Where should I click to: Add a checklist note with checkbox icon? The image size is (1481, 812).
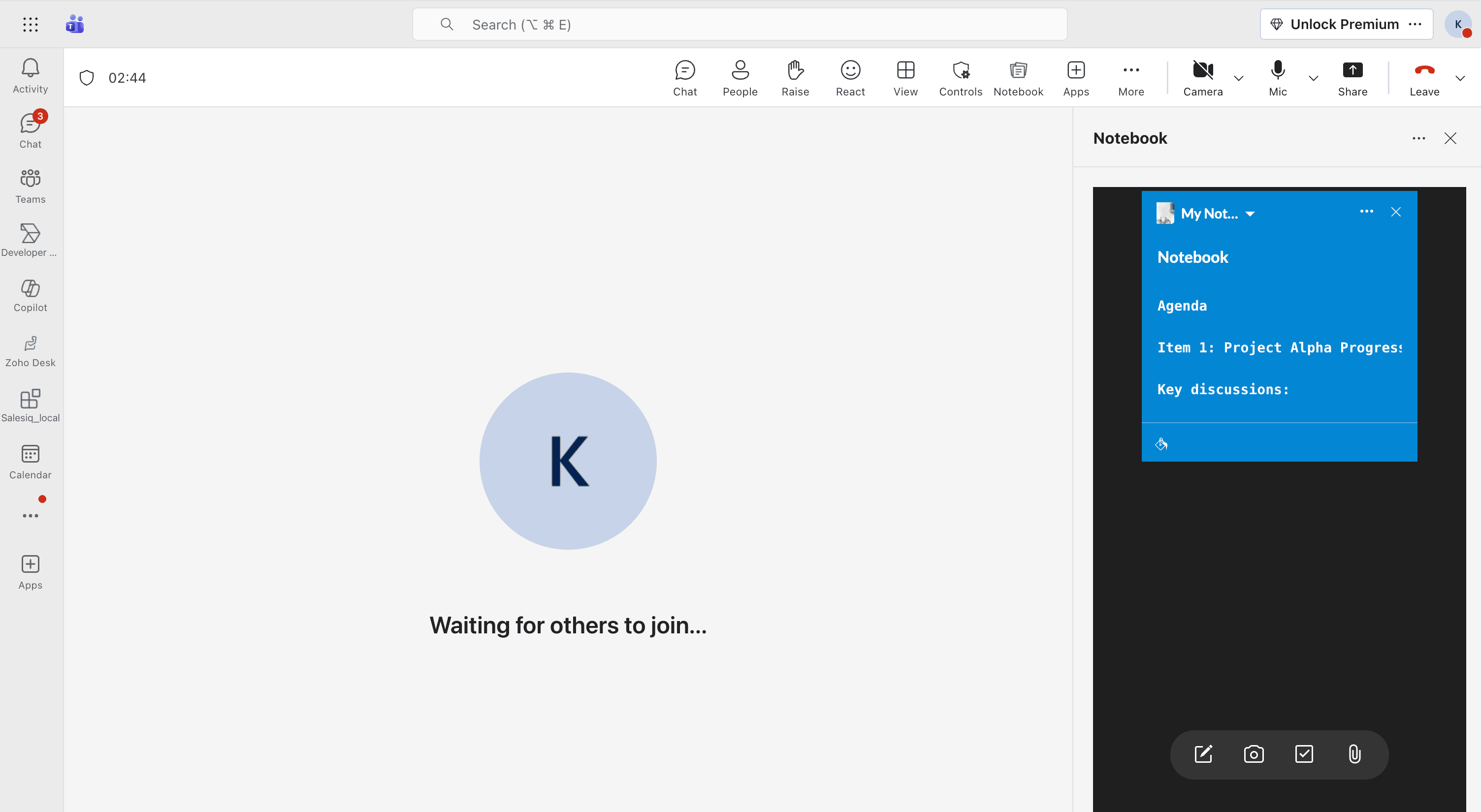(1304, 754)
